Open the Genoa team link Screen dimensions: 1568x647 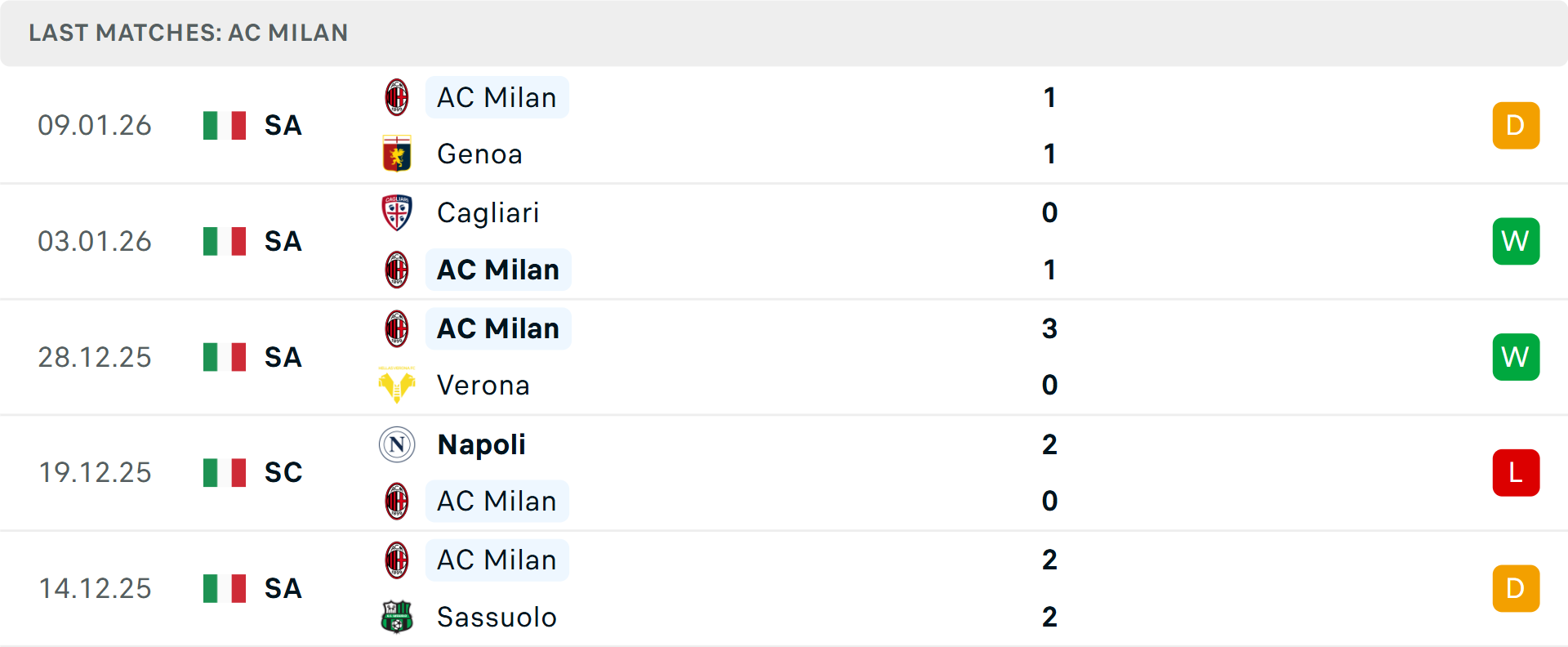pyautogui.click(x=479, y=154)
